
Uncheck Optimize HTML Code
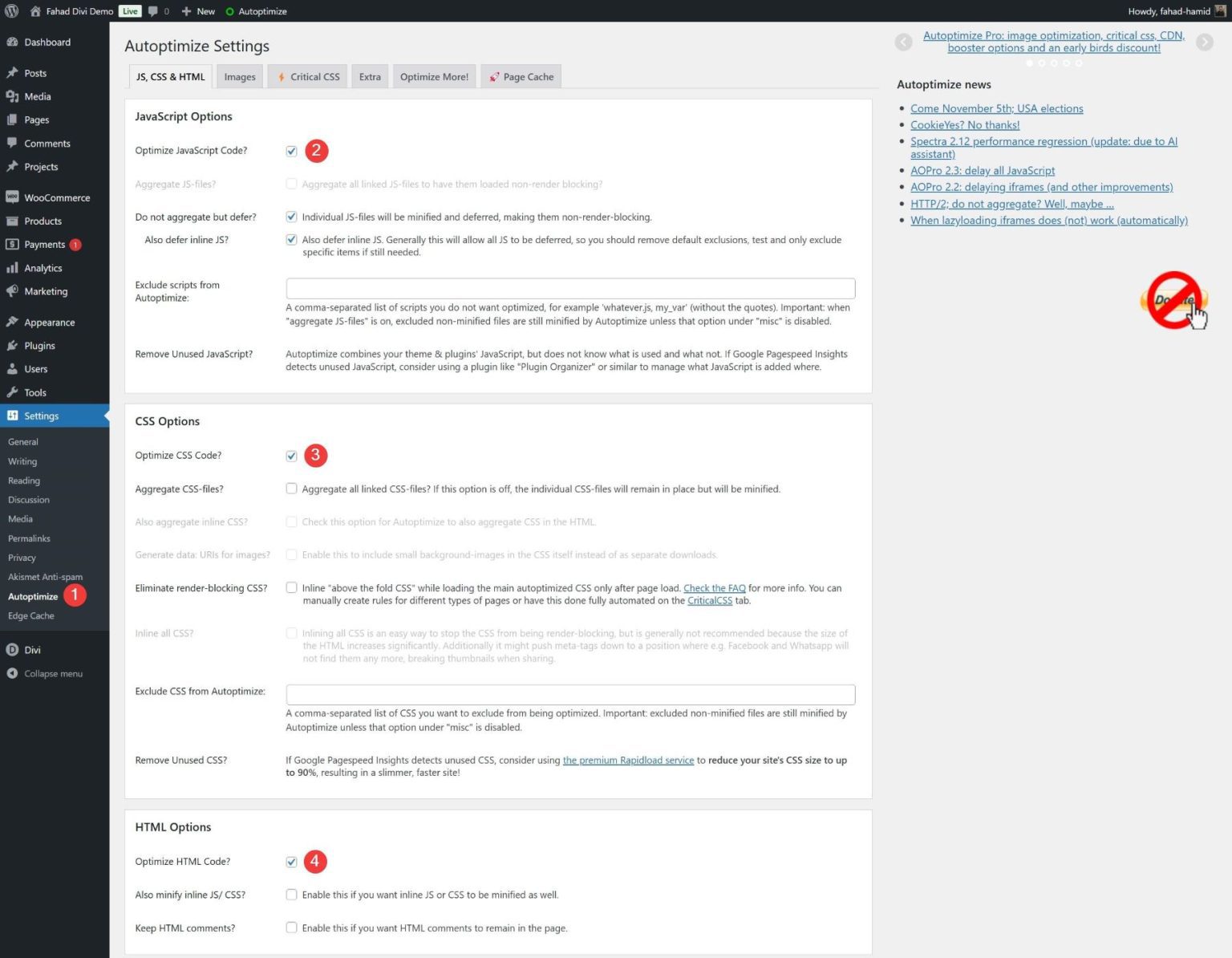pyautogui.click(x=291, y=861)
